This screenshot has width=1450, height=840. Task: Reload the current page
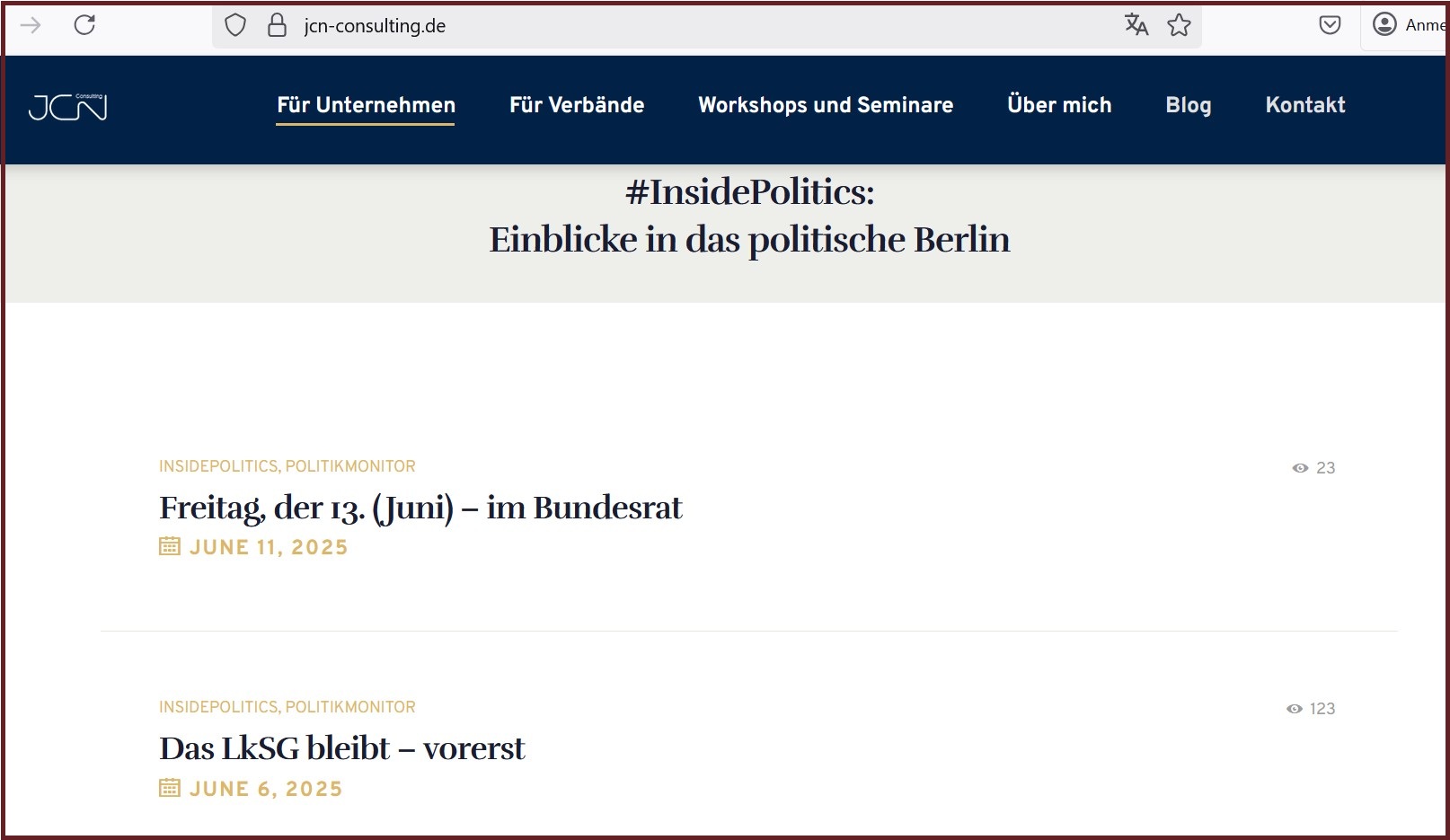tap(84, 25)
